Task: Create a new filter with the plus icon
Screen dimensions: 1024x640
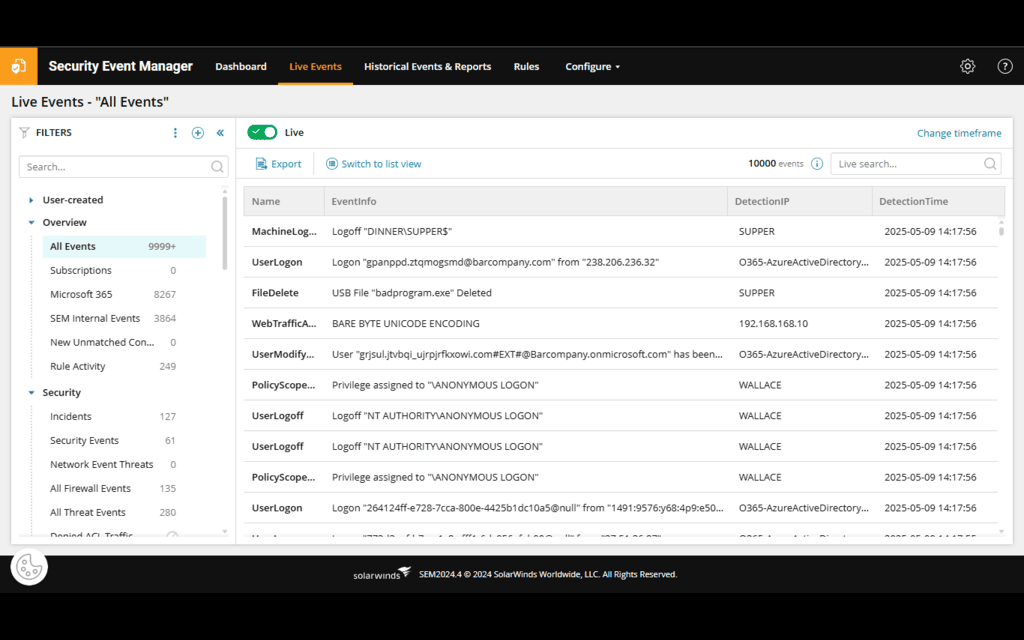Action: click(197, 132)
